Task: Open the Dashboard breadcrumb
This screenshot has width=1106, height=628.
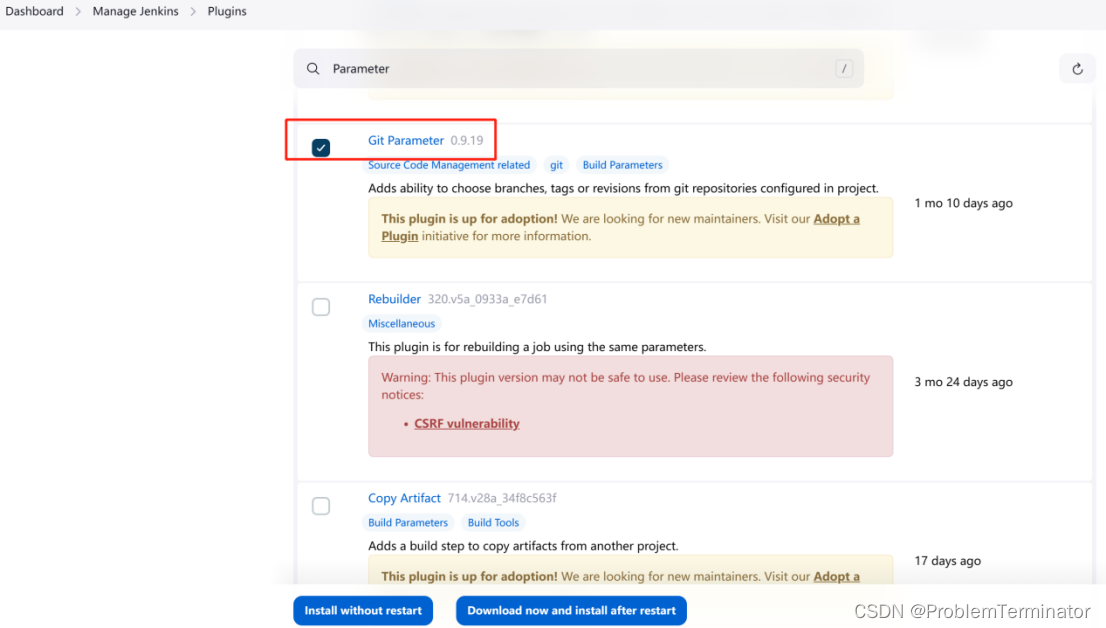Action: [x=35, y=11]
